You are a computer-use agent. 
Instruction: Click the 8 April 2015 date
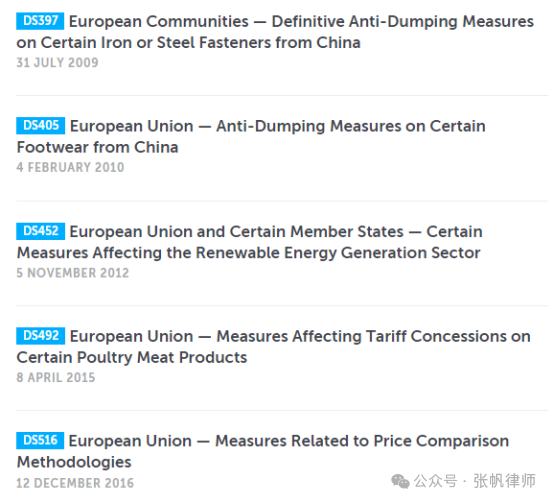(x=56, y=377)
